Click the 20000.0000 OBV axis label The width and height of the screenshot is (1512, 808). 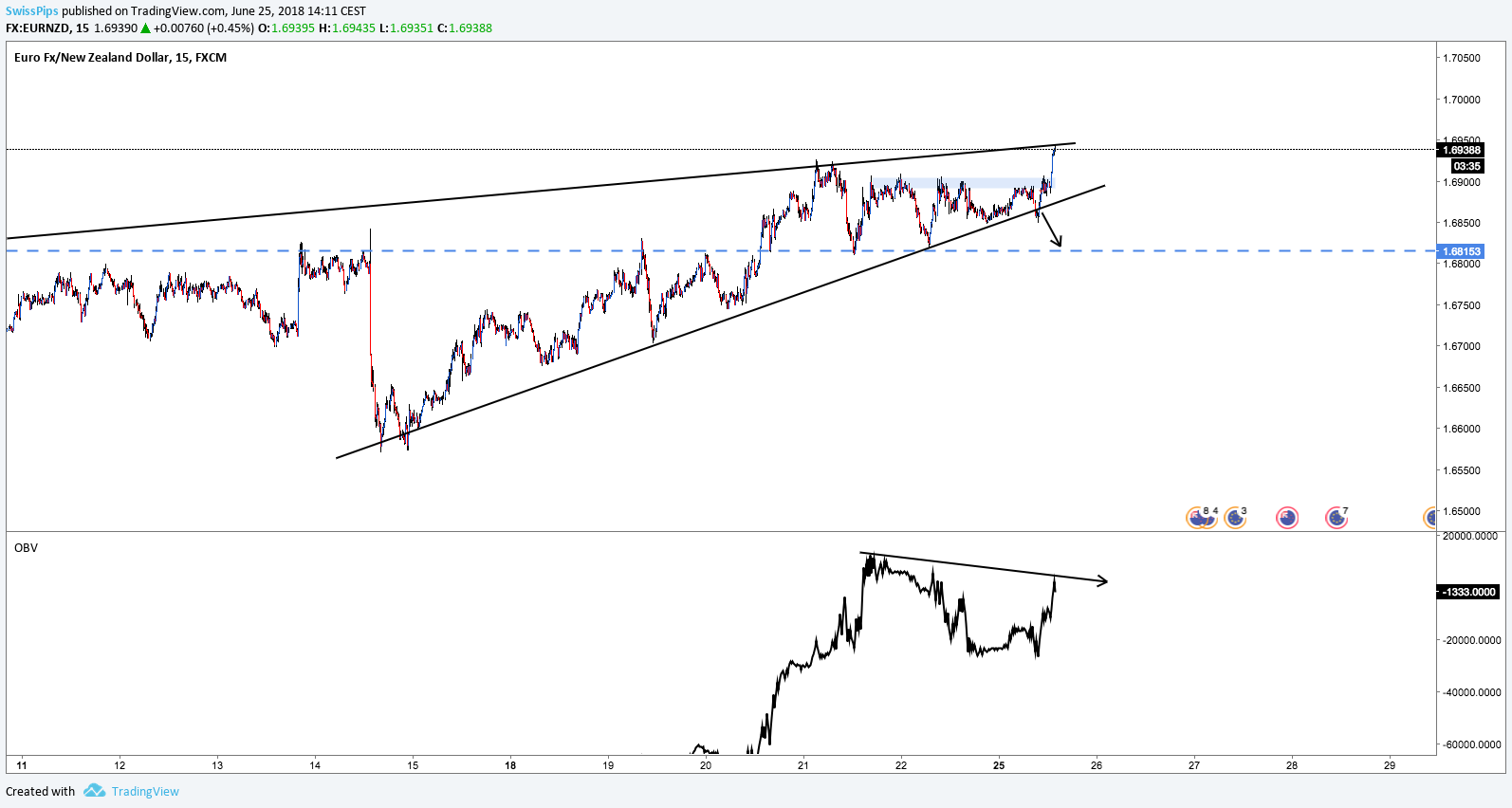(x=1471, y=536)
